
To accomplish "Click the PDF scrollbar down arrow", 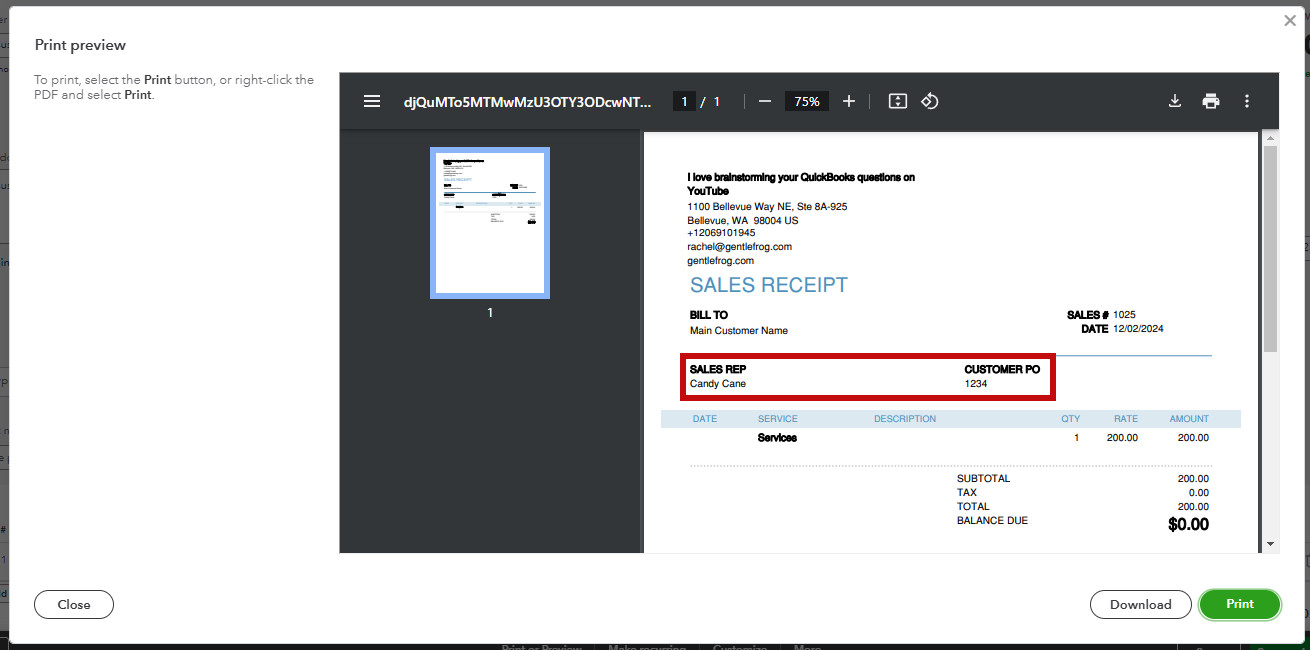I will coord(1271,544).
